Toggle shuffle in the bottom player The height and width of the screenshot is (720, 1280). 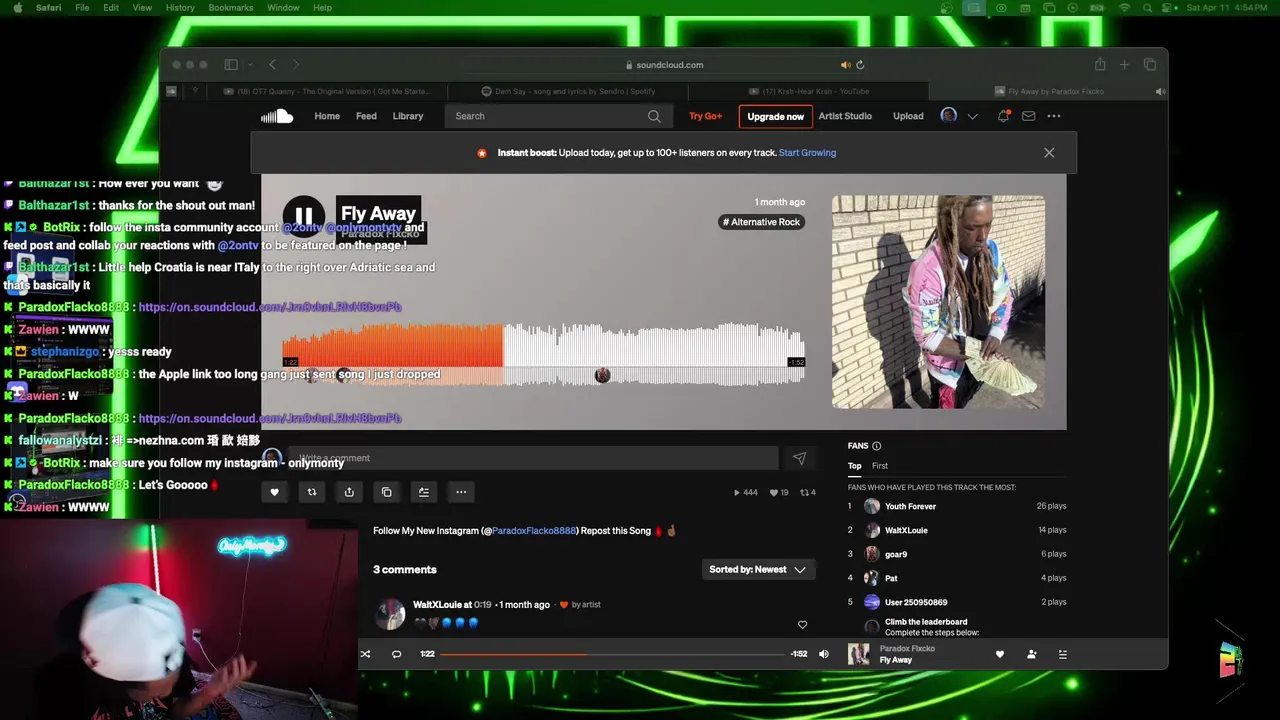tap(365, 654)
